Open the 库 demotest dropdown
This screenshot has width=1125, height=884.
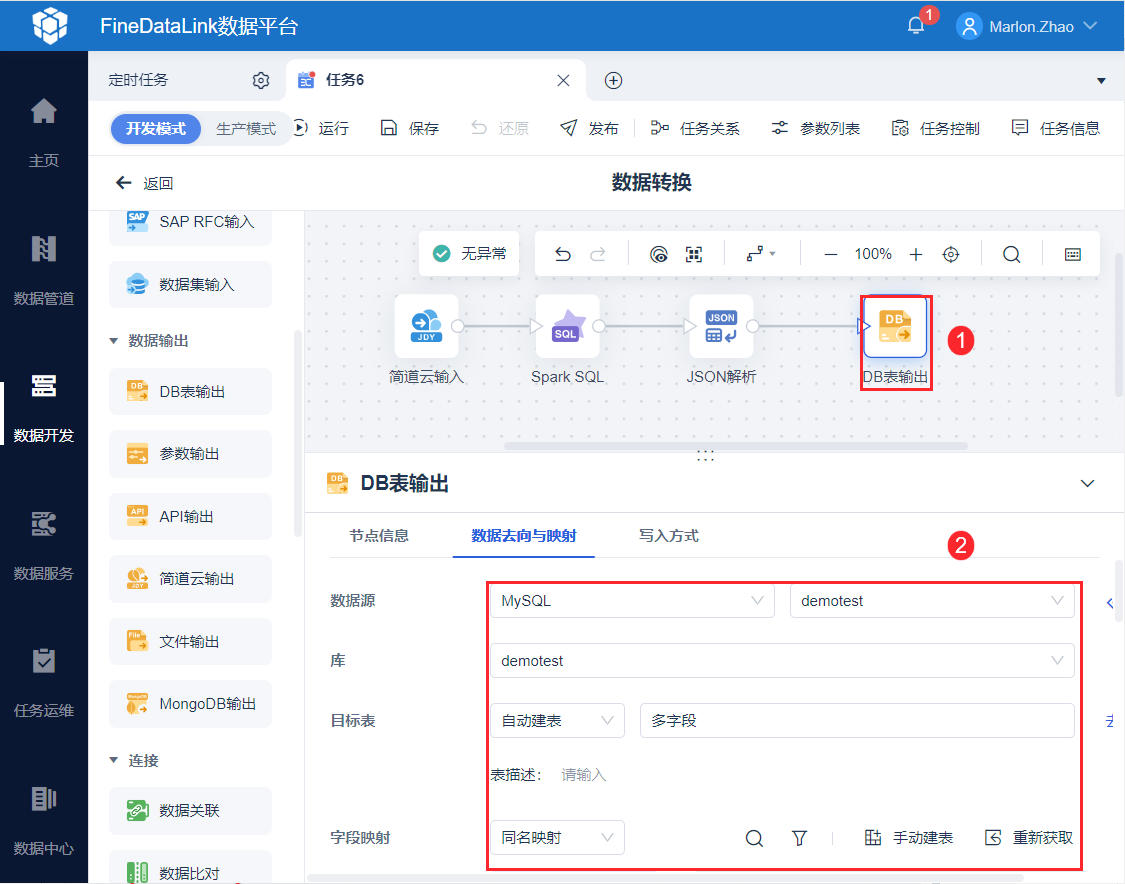point(782,661)
